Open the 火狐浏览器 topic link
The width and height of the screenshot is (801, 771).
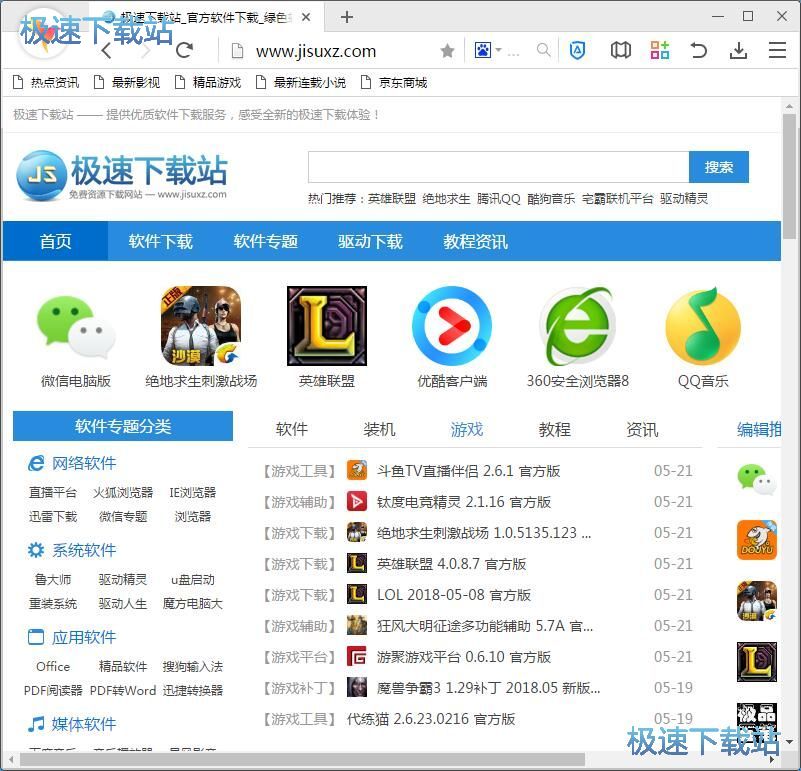click(x=123, y=493)
